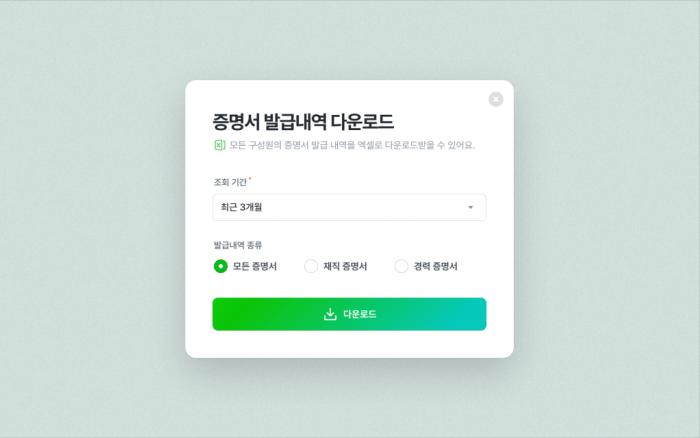Click the download arrow icon in button
The width and height of the screenshot is (700, 438).
coord(330,314)
